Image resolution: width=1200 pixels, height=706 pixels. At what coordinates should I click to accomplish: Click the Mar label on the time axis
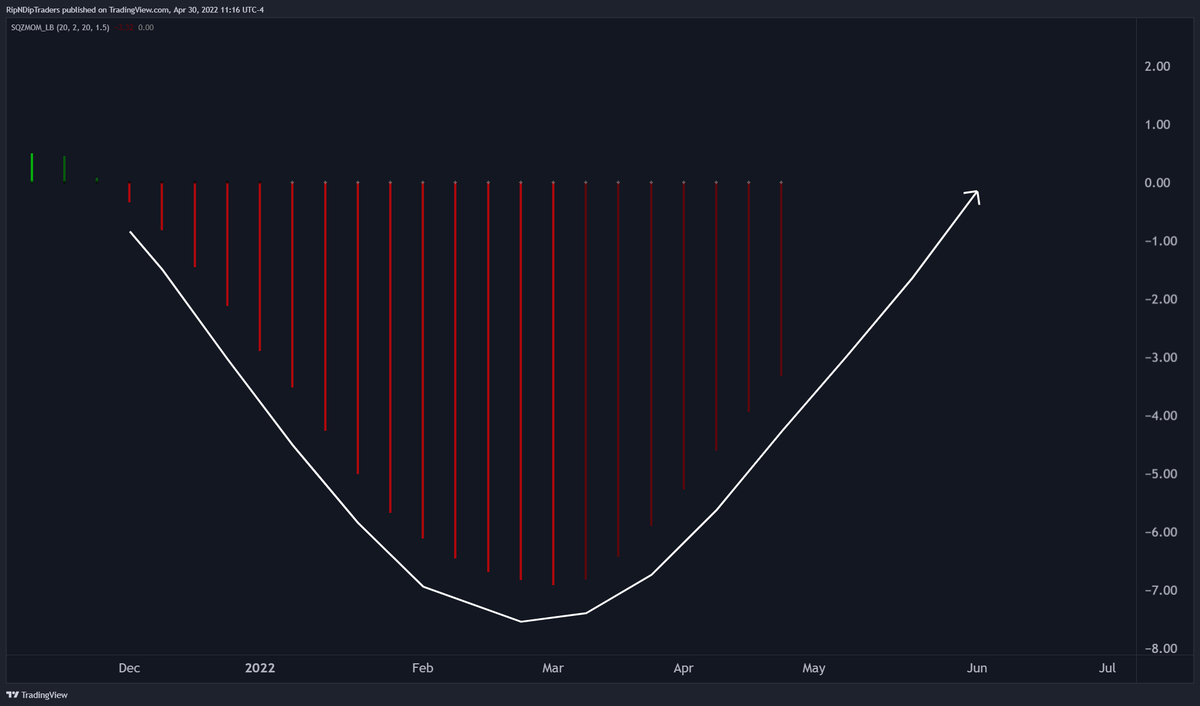(552, 668)
